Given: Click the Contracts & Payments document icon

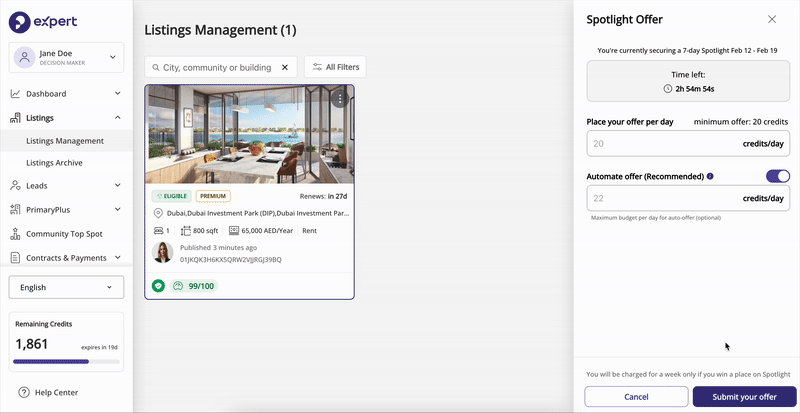Looking at the screenshot, I should tap(15, 258).
